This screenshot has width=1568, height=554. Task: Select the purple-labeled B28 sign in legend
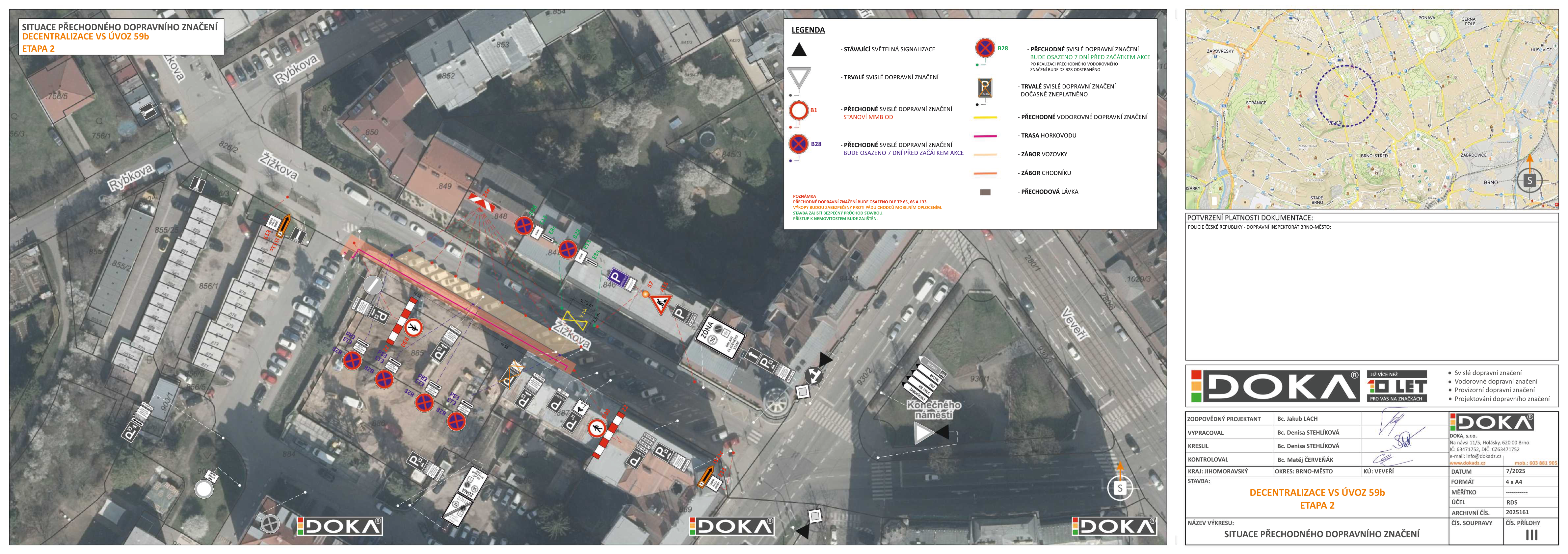pos(798,144)
